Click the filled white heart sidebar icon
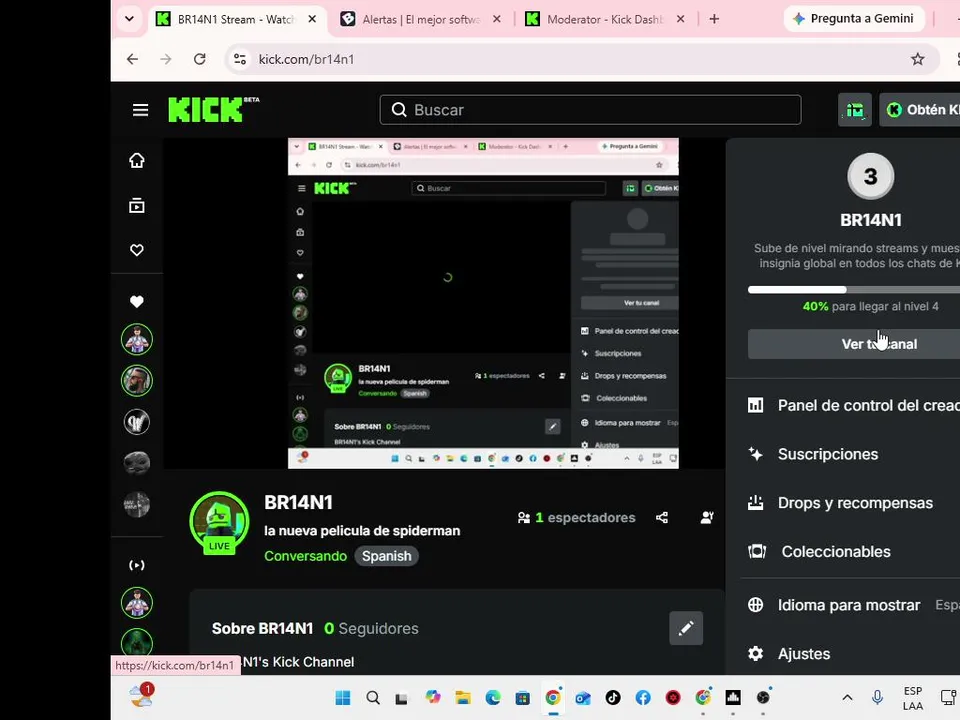Viewport: 960px width, 720px height. tap(137, 301)
